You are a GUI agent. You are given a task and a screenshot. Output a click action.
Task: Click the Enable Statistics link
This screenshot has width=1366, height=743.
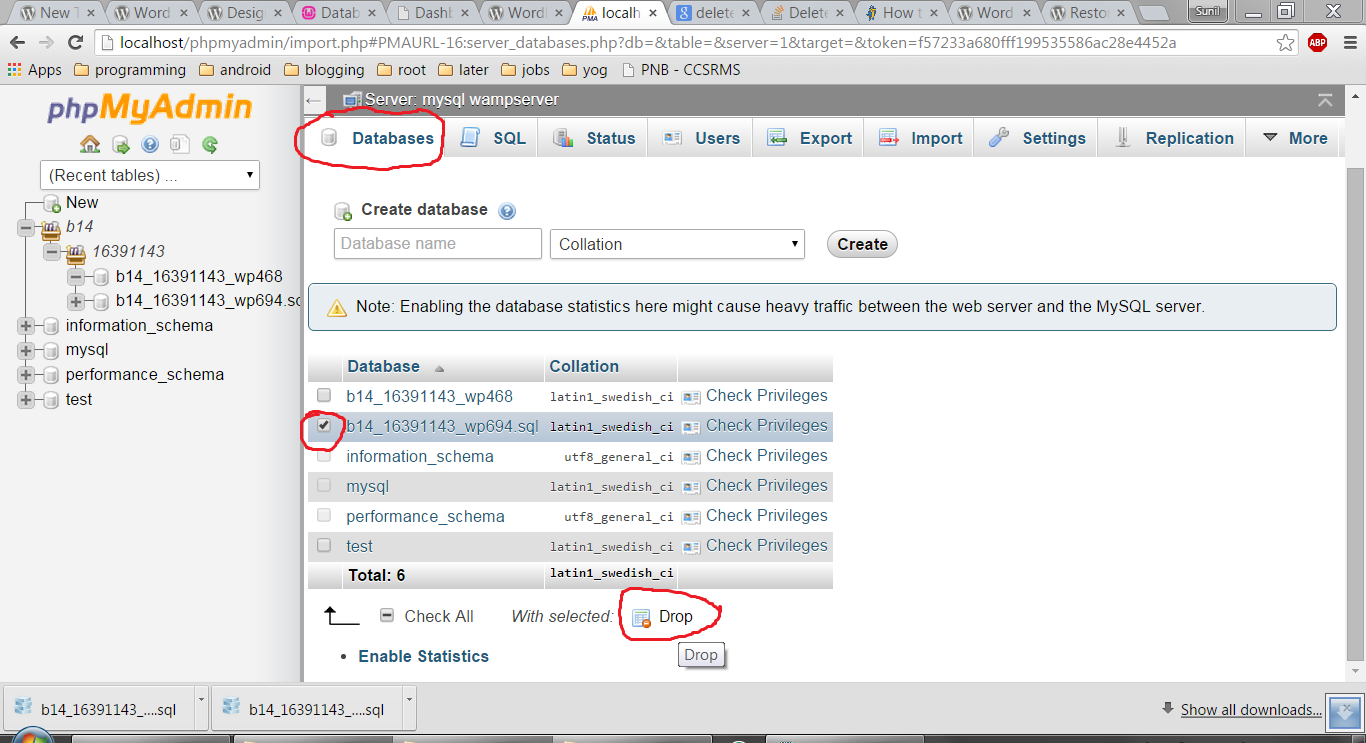point(423,656)
